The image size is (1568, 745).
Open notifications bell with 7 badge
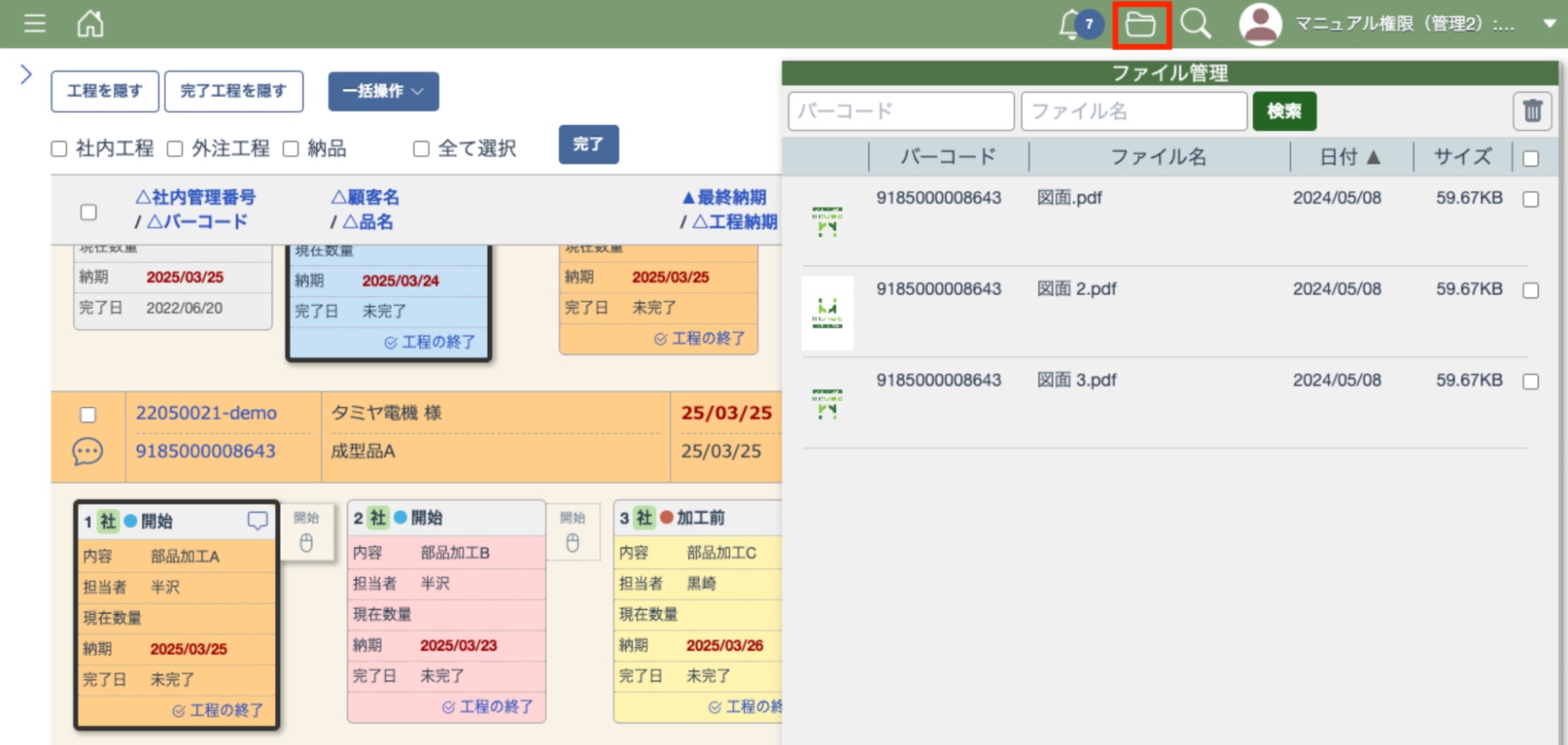pyautogui.click(x=1071, y=24)
